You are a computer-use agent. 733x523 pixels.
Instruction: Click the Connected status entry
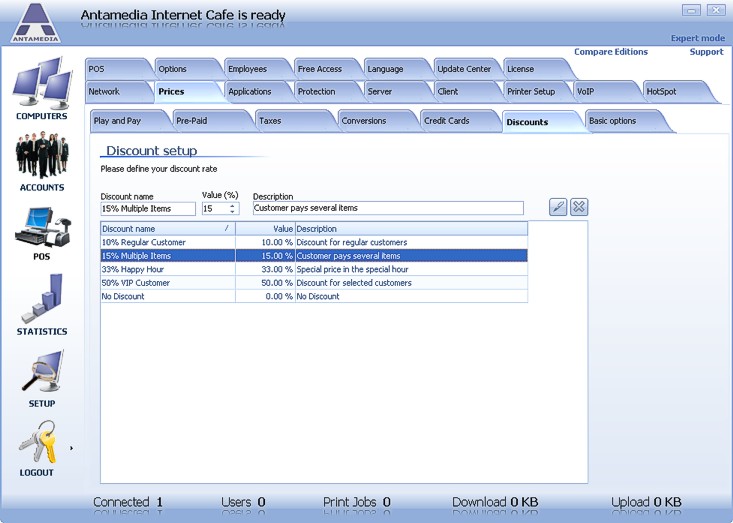point(128,502)
